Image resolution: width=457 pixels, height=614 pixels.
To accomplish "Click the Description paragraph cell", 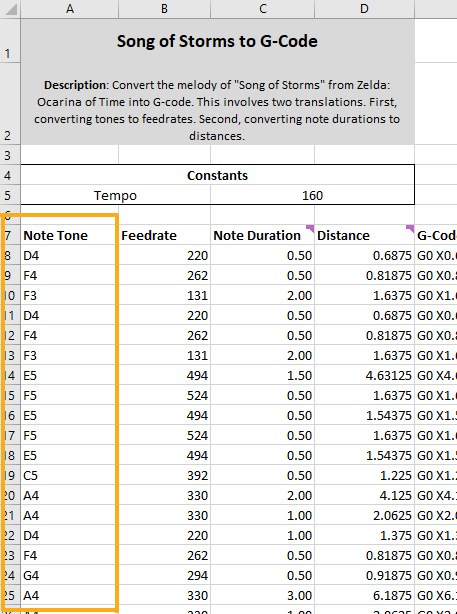I will click(217, 103).
